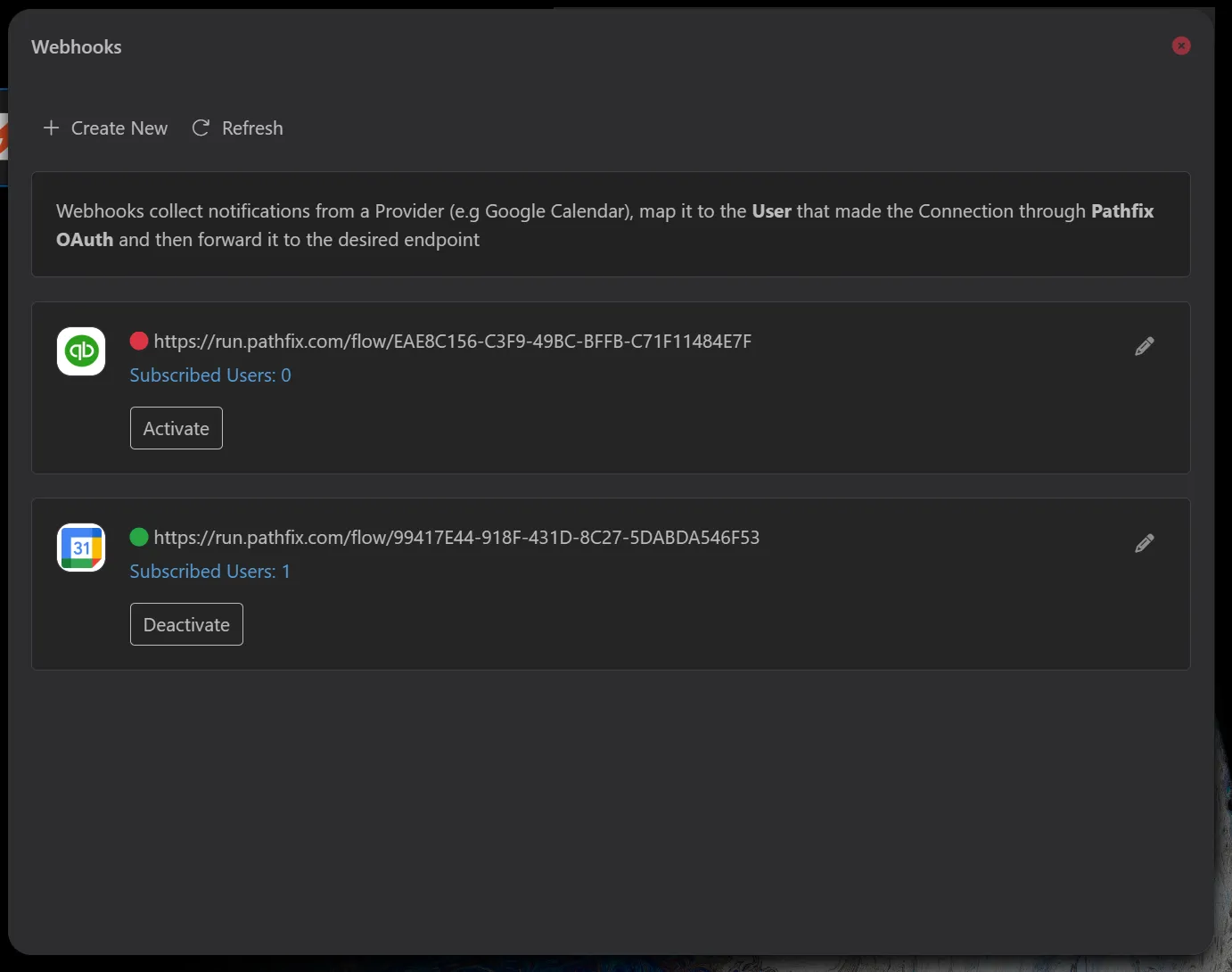Click the webhooks description text about Pathfix OAuth
The image size is (1232, 972).
[605, 226]
